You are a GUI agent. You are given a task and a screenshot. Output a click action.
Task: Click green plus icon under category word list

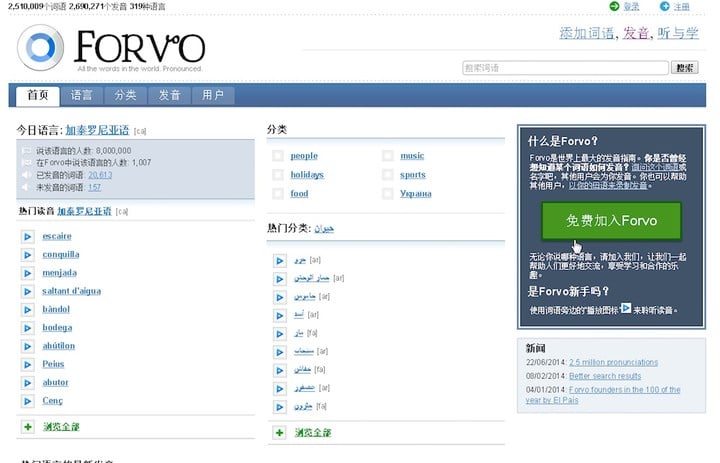point(280,433)
